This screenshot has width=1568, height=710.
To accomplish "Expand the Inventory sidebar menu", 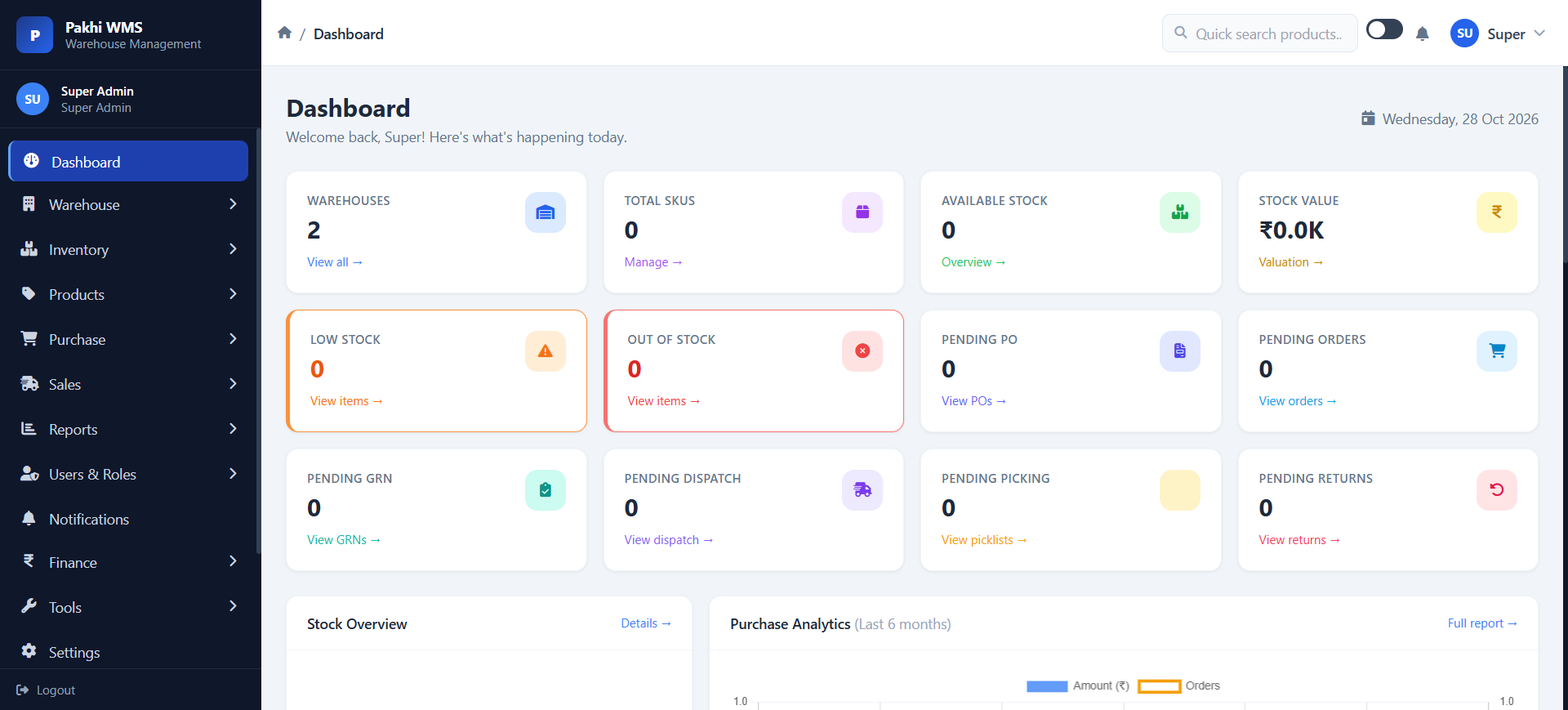I will pyautogui.click(x=128, y=249).
